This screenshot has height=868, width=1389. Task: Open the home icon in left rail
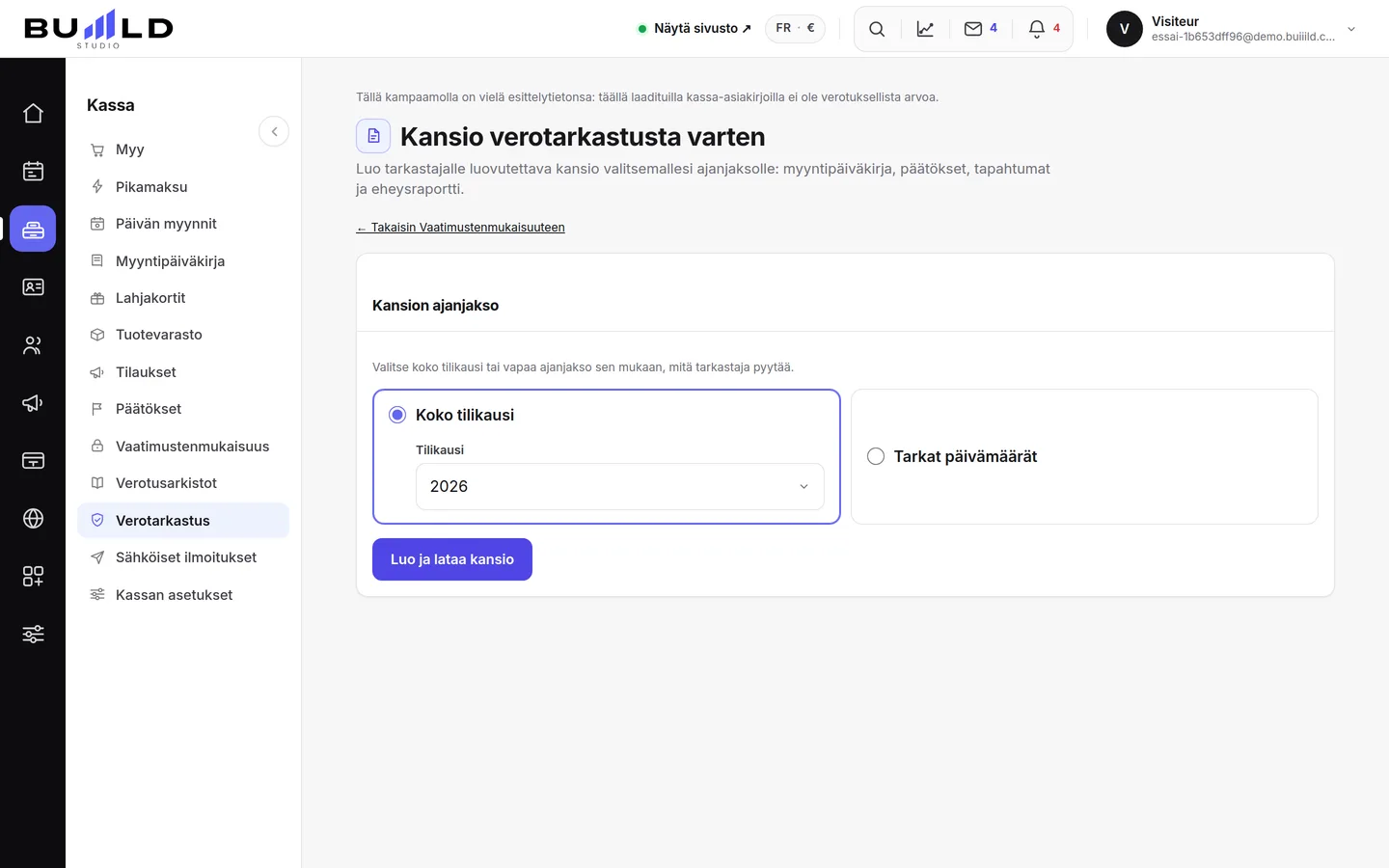coord(33,113)
